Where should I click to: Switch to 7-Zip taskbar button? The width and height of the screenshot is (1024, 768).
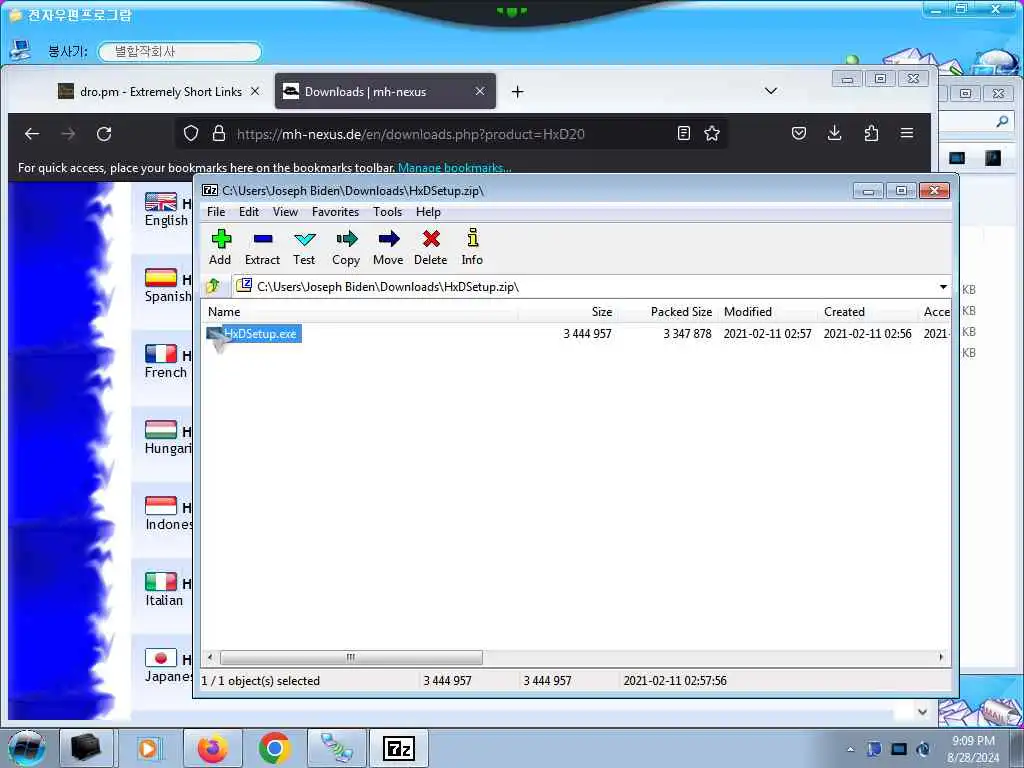click(x=399, y=748)
